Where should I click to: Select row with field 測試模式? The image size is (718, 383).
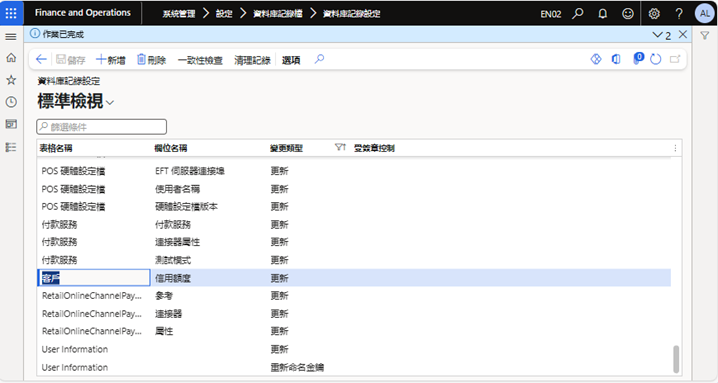pyautogui.click(x=354, y=260)
